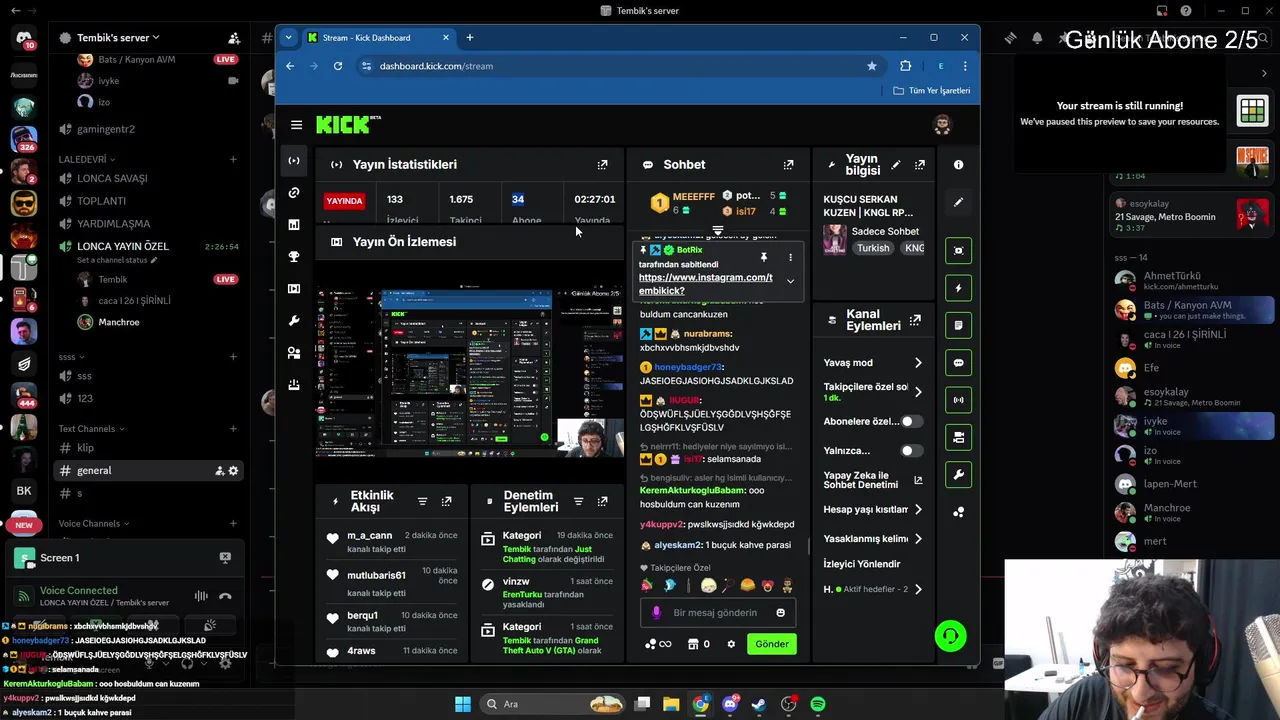
Task: Expand the pinned Instagram message chevron
Action: click(x=790, y=281)
